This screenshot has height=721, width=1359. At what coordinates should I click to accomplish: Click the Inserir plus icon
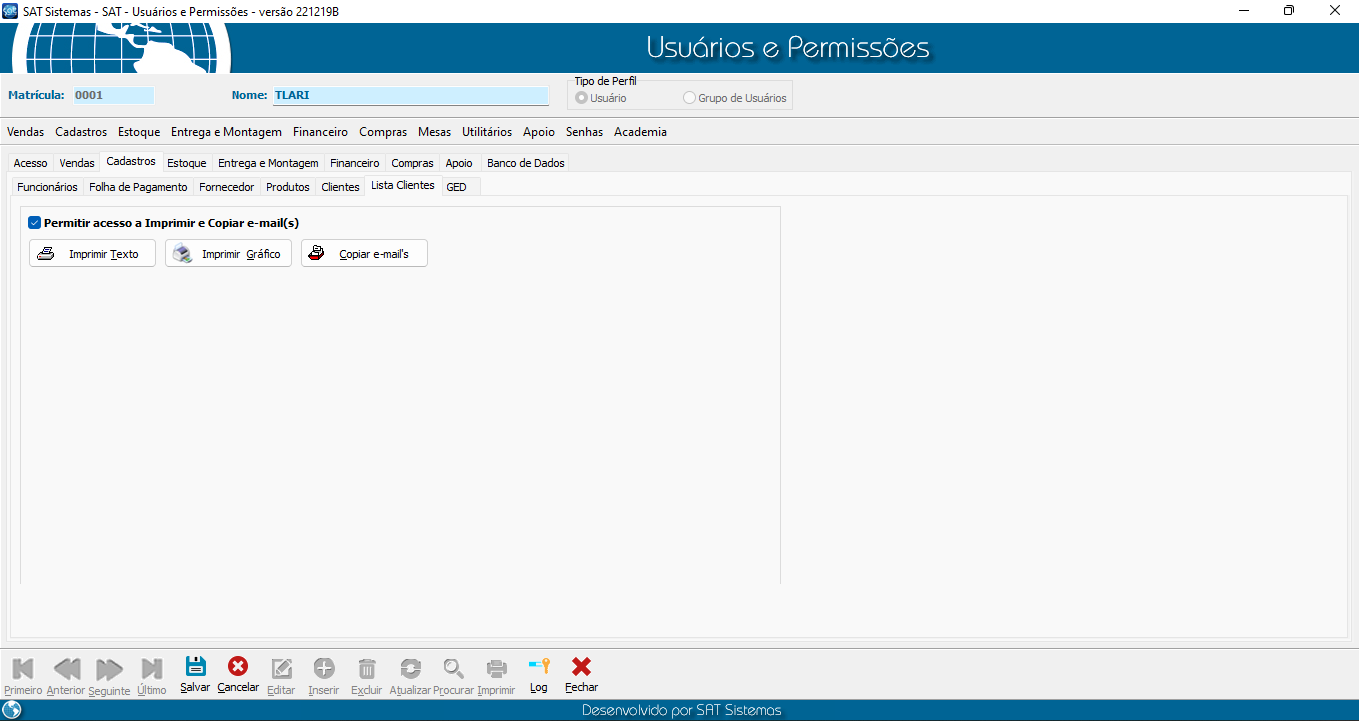[x=324, y=668]
